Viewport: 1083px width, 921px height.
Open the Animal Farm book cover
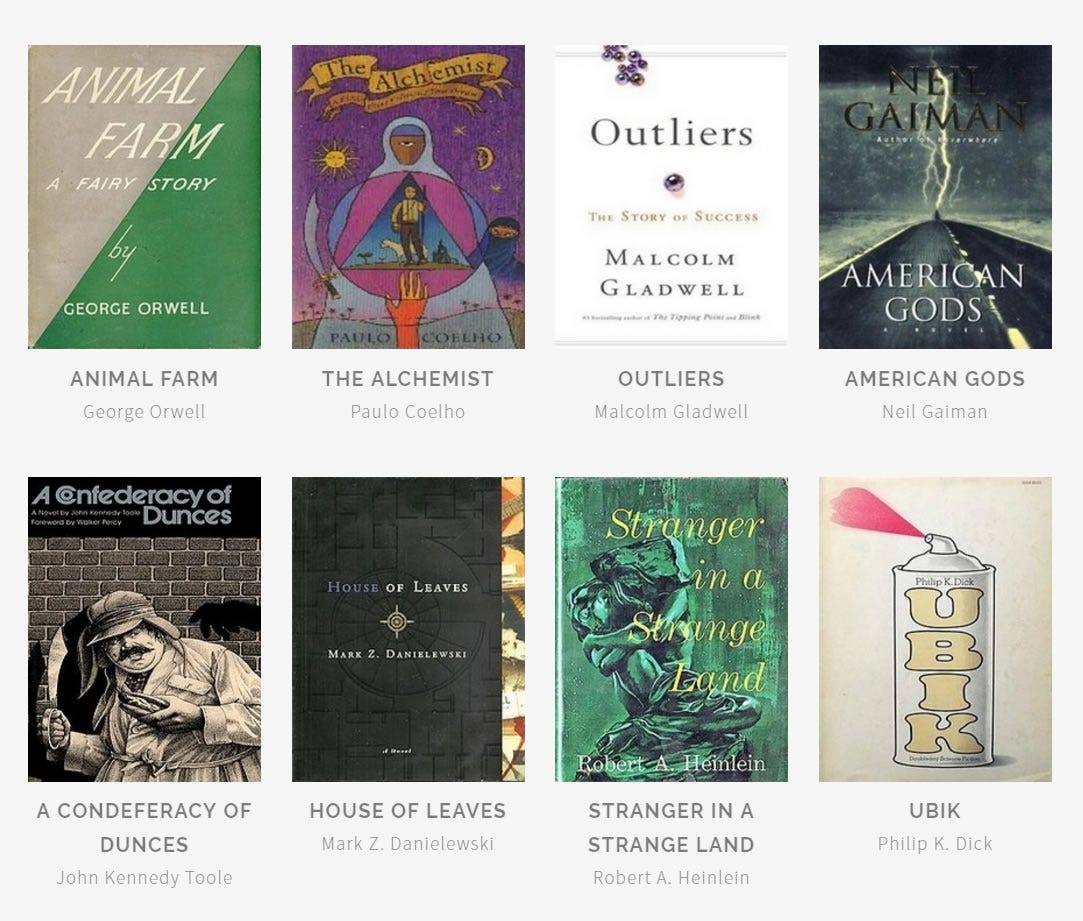coord(144,197)
